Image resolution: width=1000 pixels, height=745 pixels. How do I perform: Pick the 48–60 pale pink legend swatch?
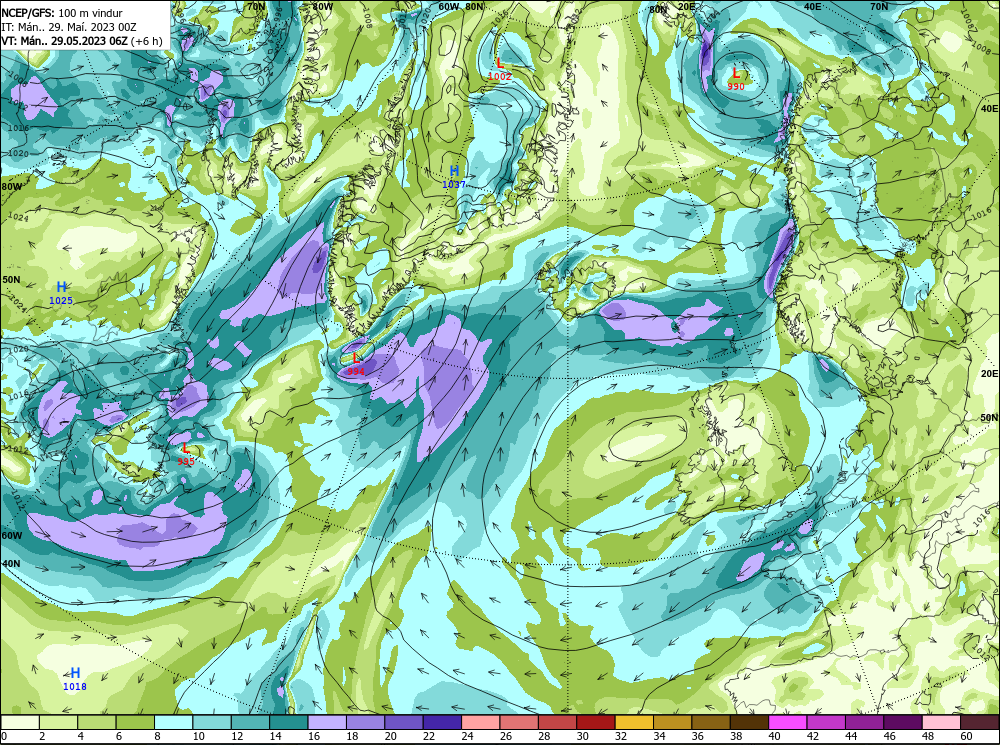click(x=941, y=722)
